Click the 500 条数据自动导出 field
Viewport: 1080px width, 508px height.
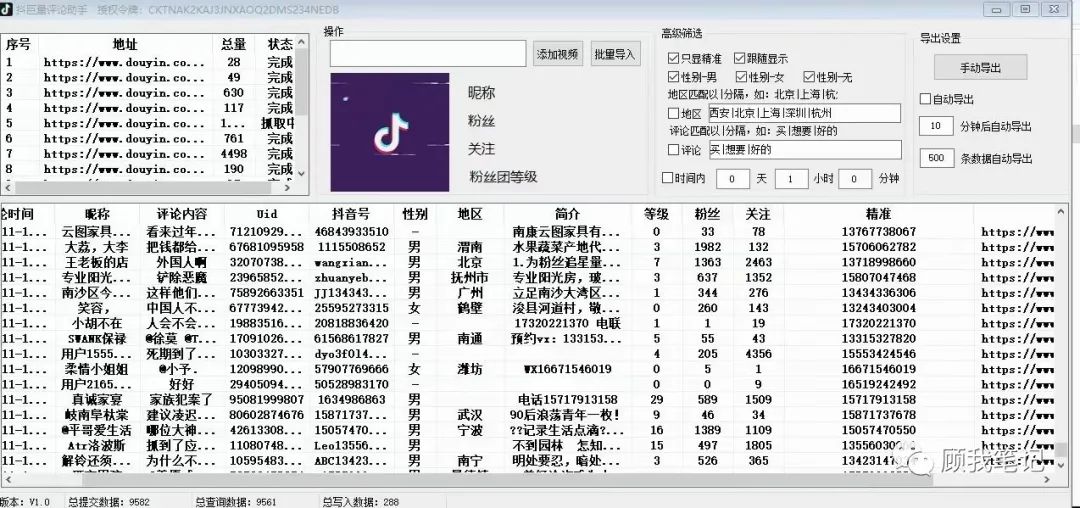pos(937,158)
